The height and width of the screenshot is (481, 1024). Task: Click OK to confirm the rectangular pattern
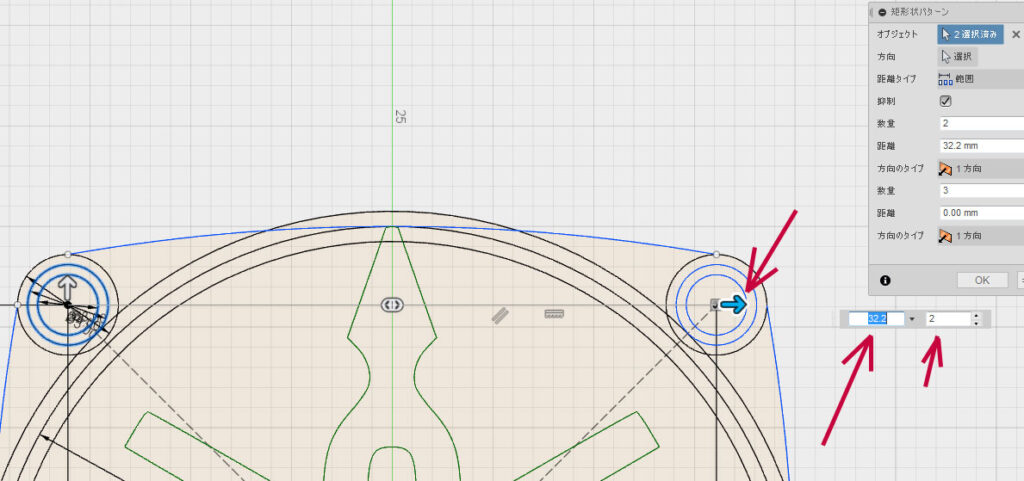pos(982,280)
